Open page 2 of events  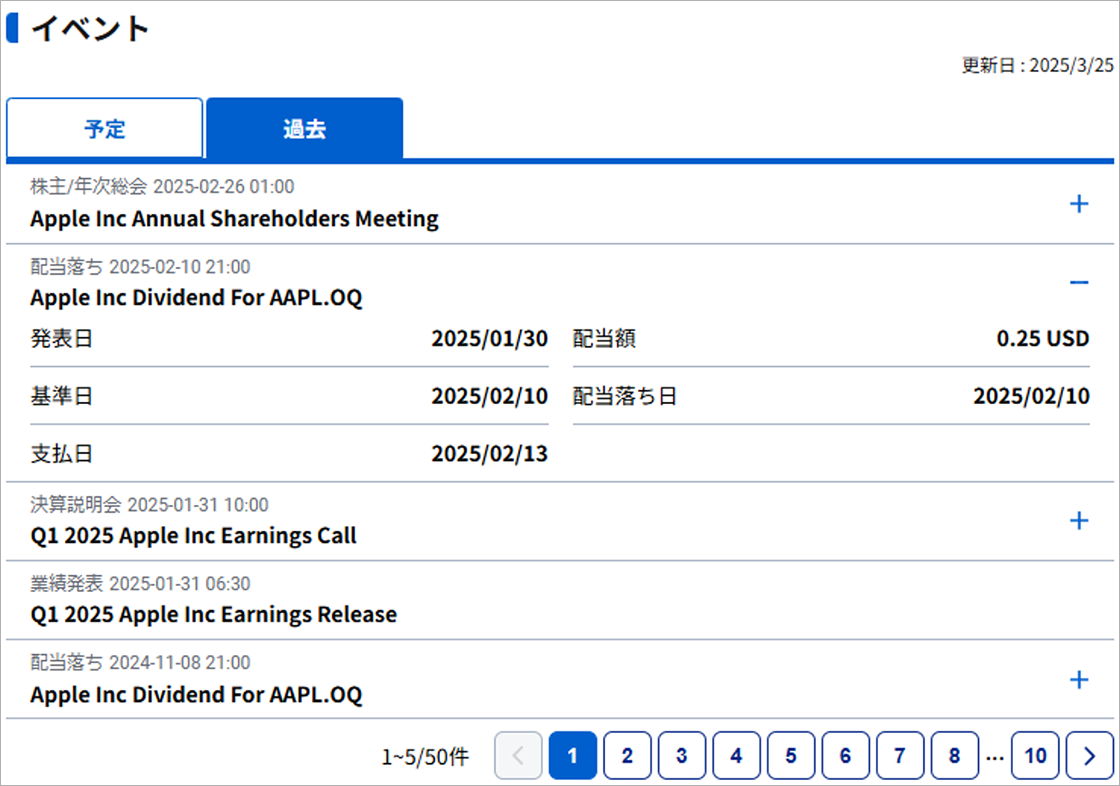pos(627,755)
